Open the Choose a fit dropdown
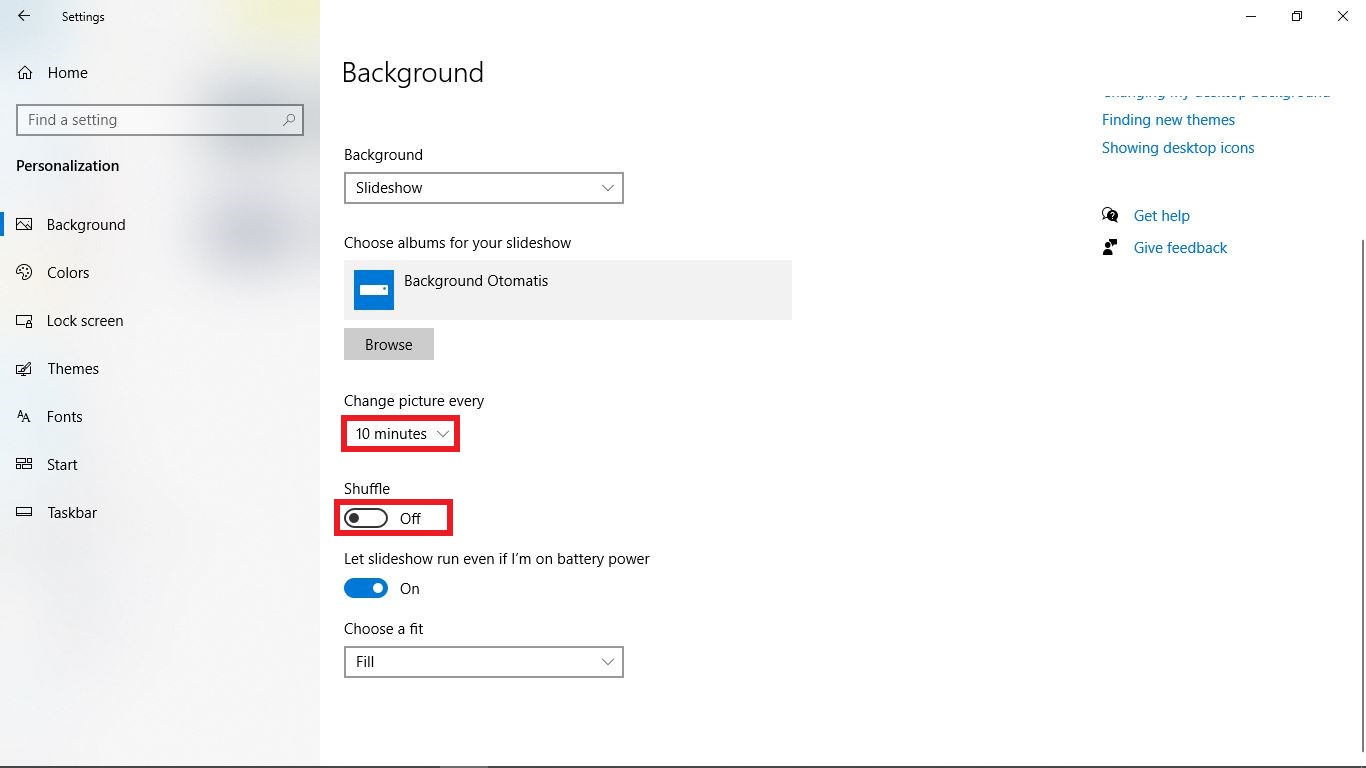This screenshot has height=768, width=1366. click(483, 662)
